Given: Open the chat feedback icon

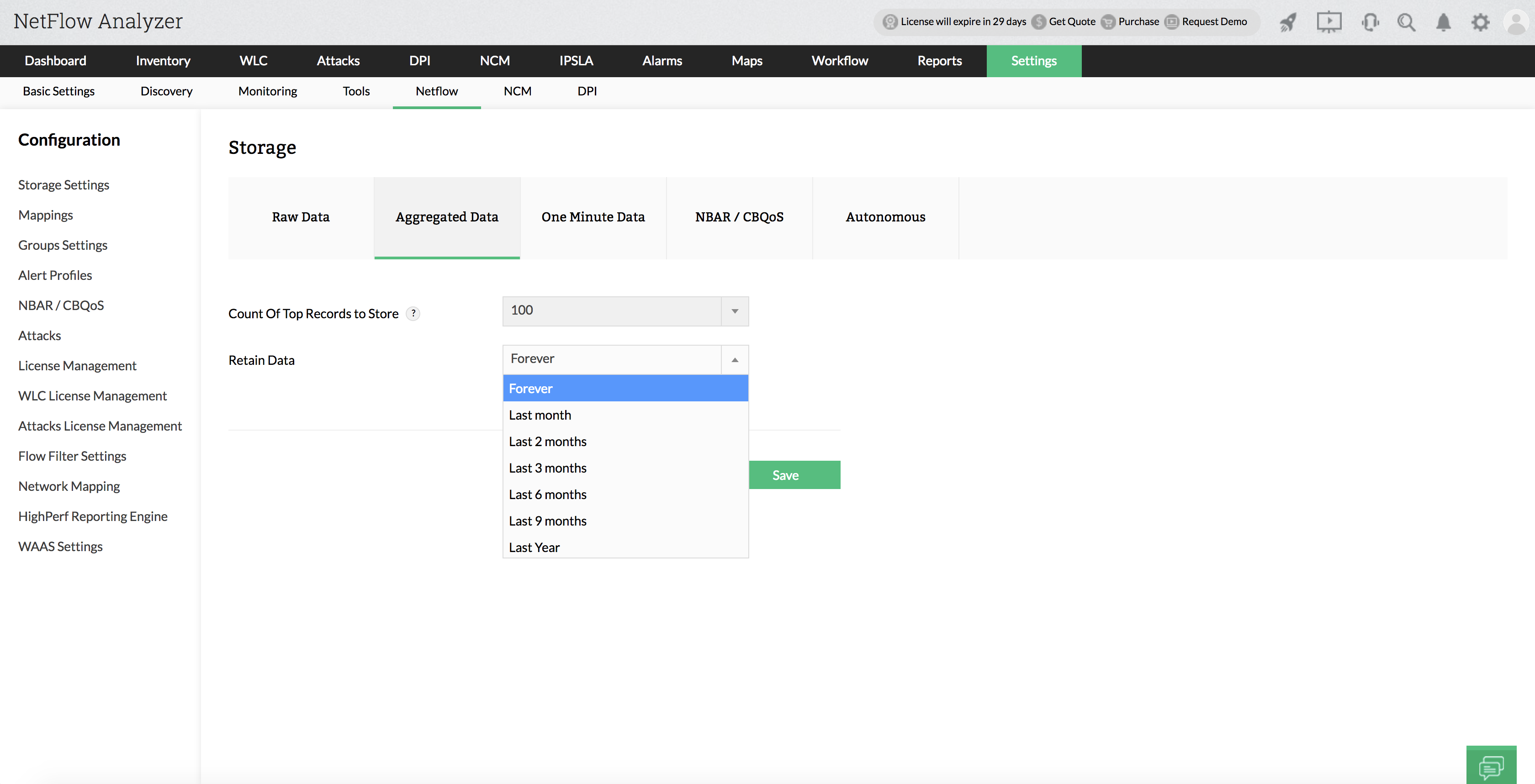Looking at the screenshot, I should coord(1491,766).
